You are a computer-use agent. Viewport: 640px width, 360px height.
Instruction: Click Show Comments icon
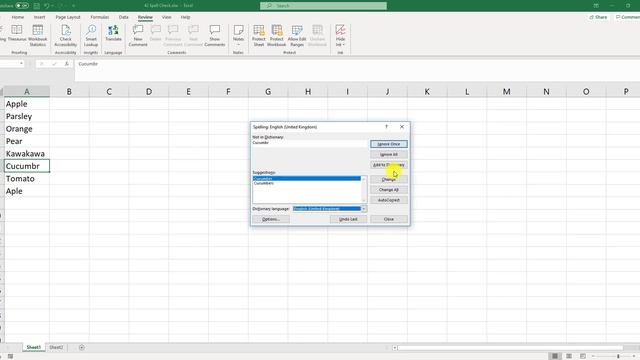(215, 30)
